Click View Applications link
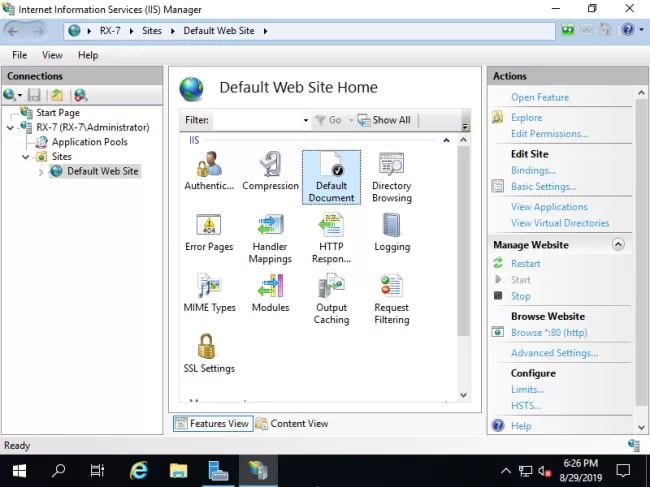Image resolution: width=650 pixels, height=487 pixels. [549, 207]
